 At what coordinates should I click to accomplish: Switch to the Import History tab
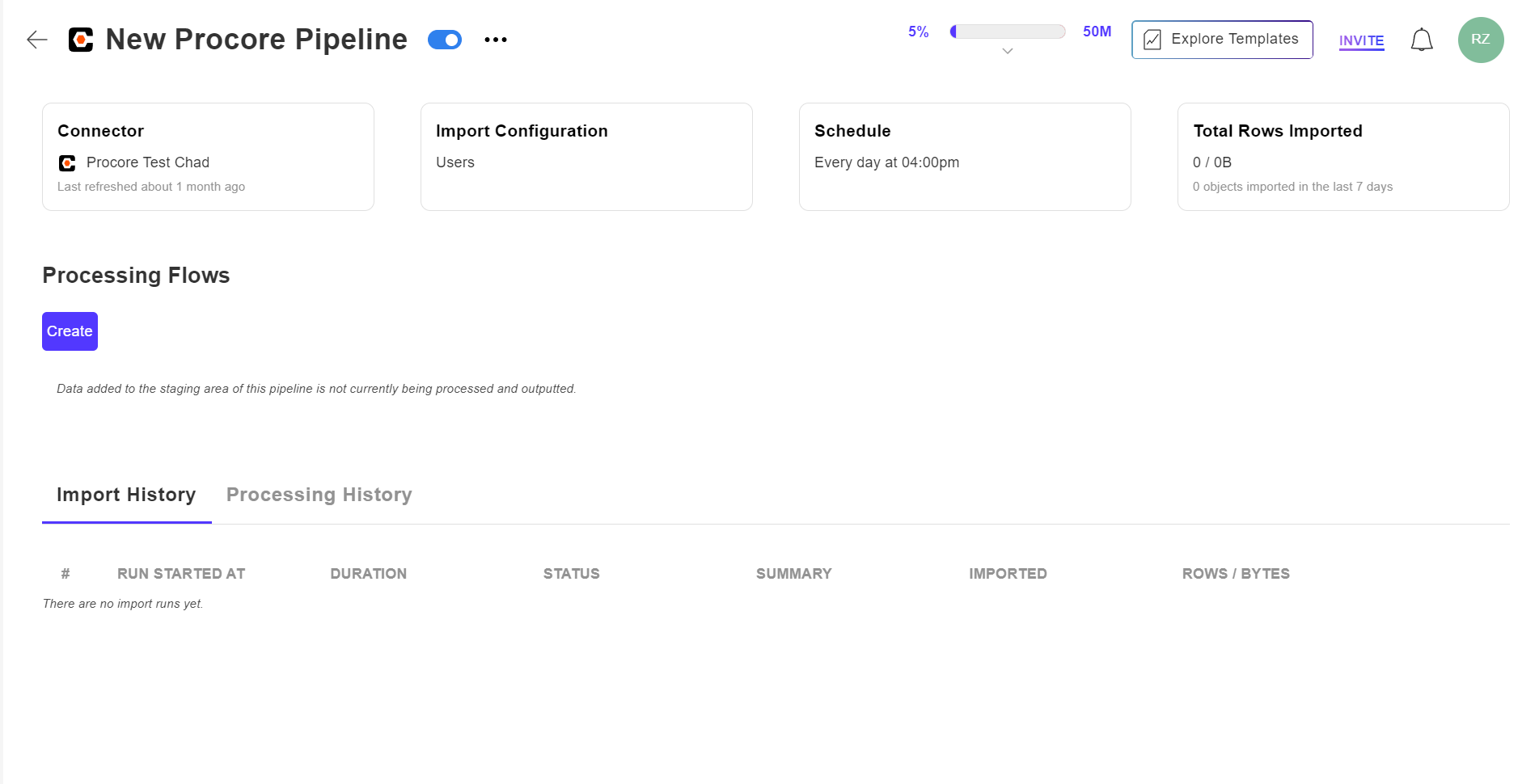[126, 495]
